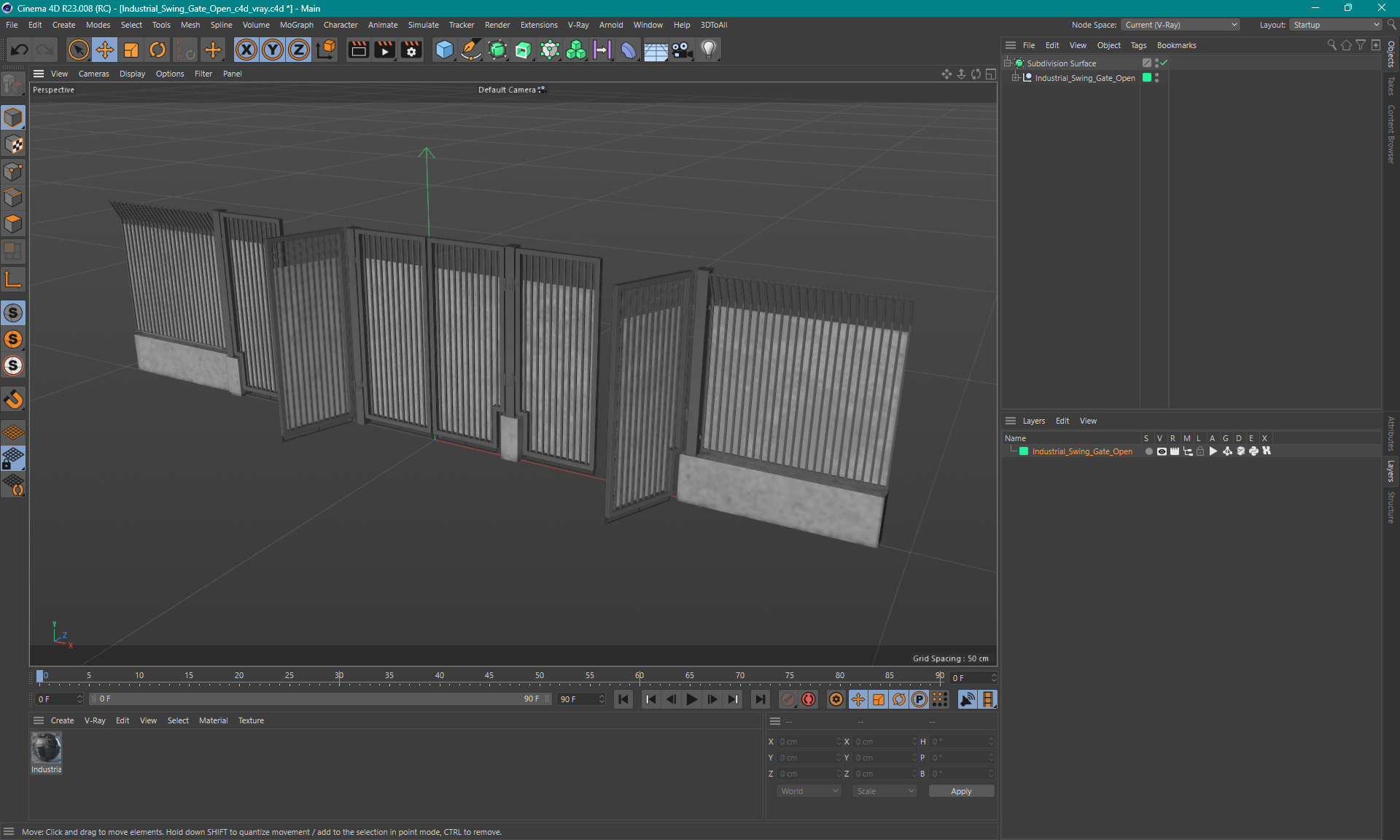Image resolution: width=1400 pixels, height=840 pixels.
Task: Enable Snap with the S icon
Action: [13, 313]
